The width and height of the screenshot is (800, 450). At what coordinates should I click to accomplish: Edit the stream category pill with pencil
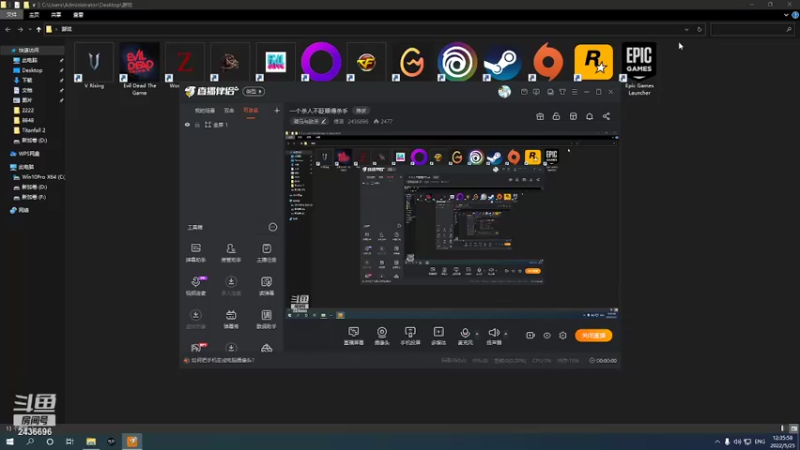(x=309, y=121)
